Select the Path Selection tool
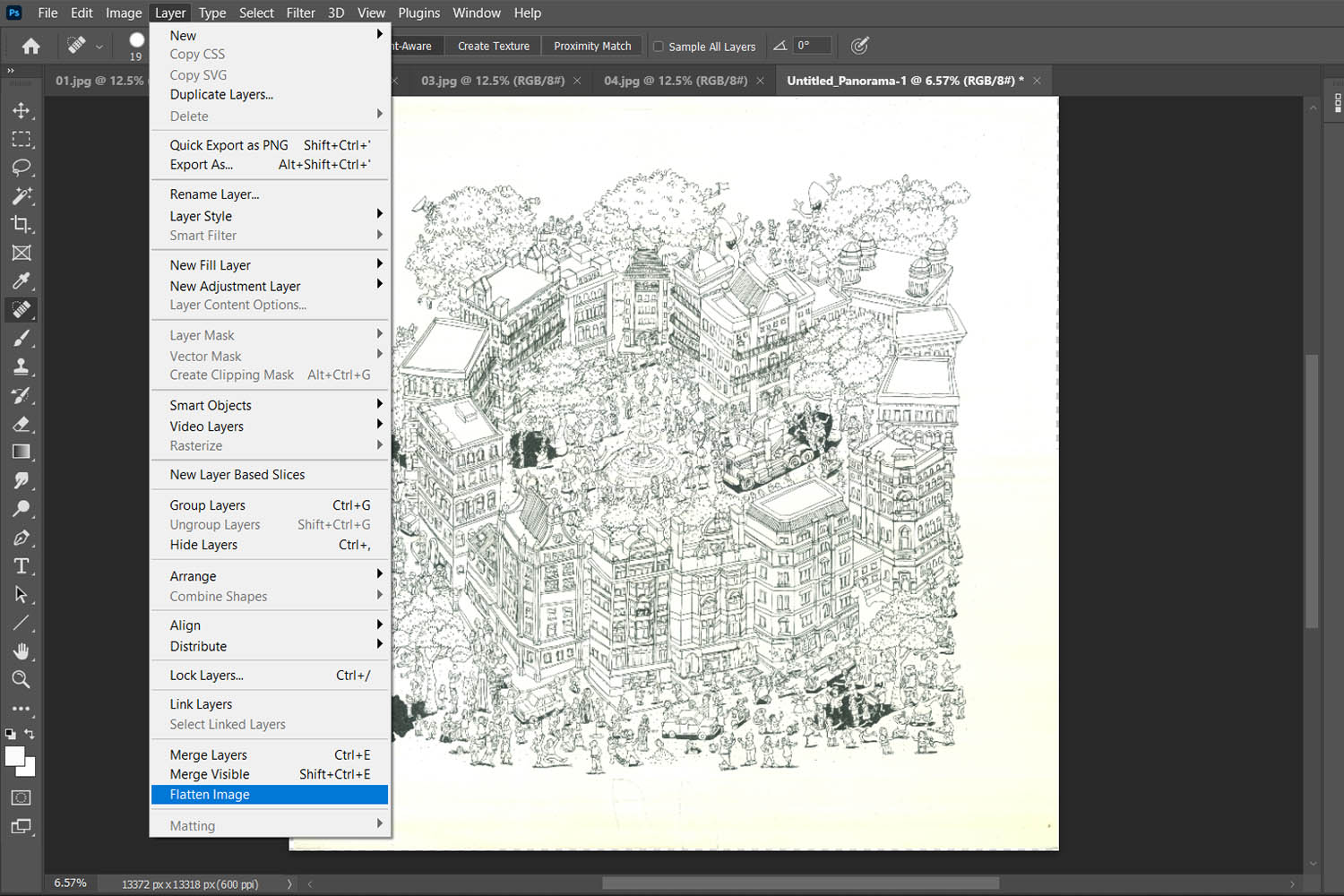1344x896 pixels. (x=22, y=594)
